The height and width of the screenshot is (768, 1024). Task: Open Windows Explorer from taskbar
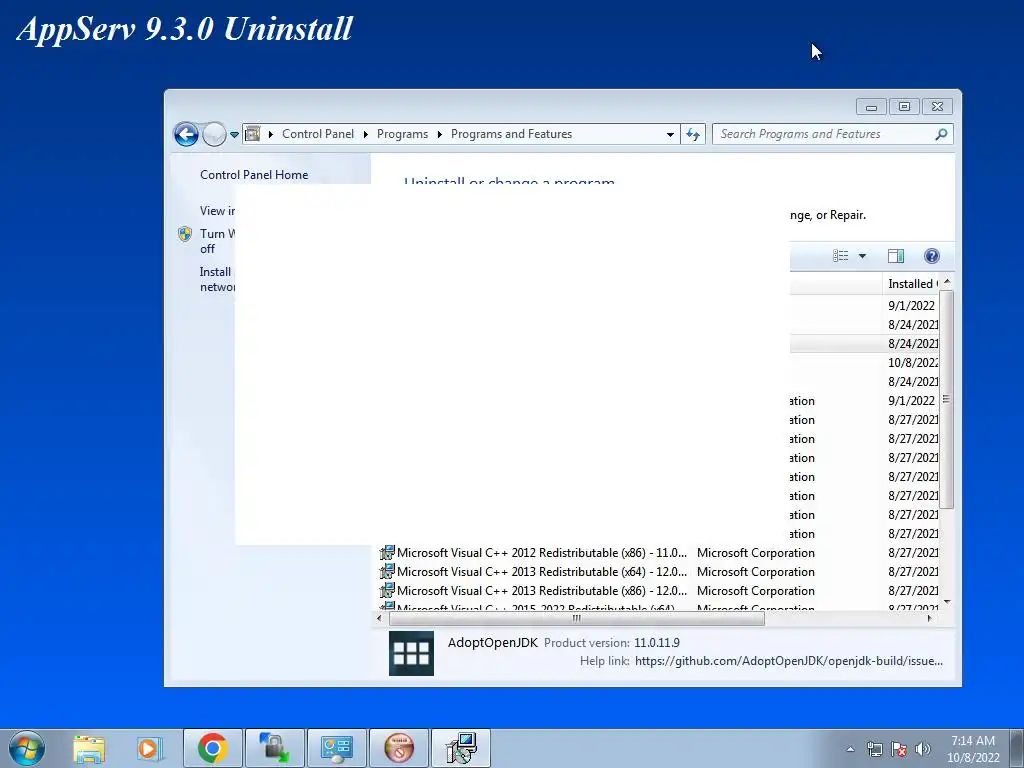point(89,748)
